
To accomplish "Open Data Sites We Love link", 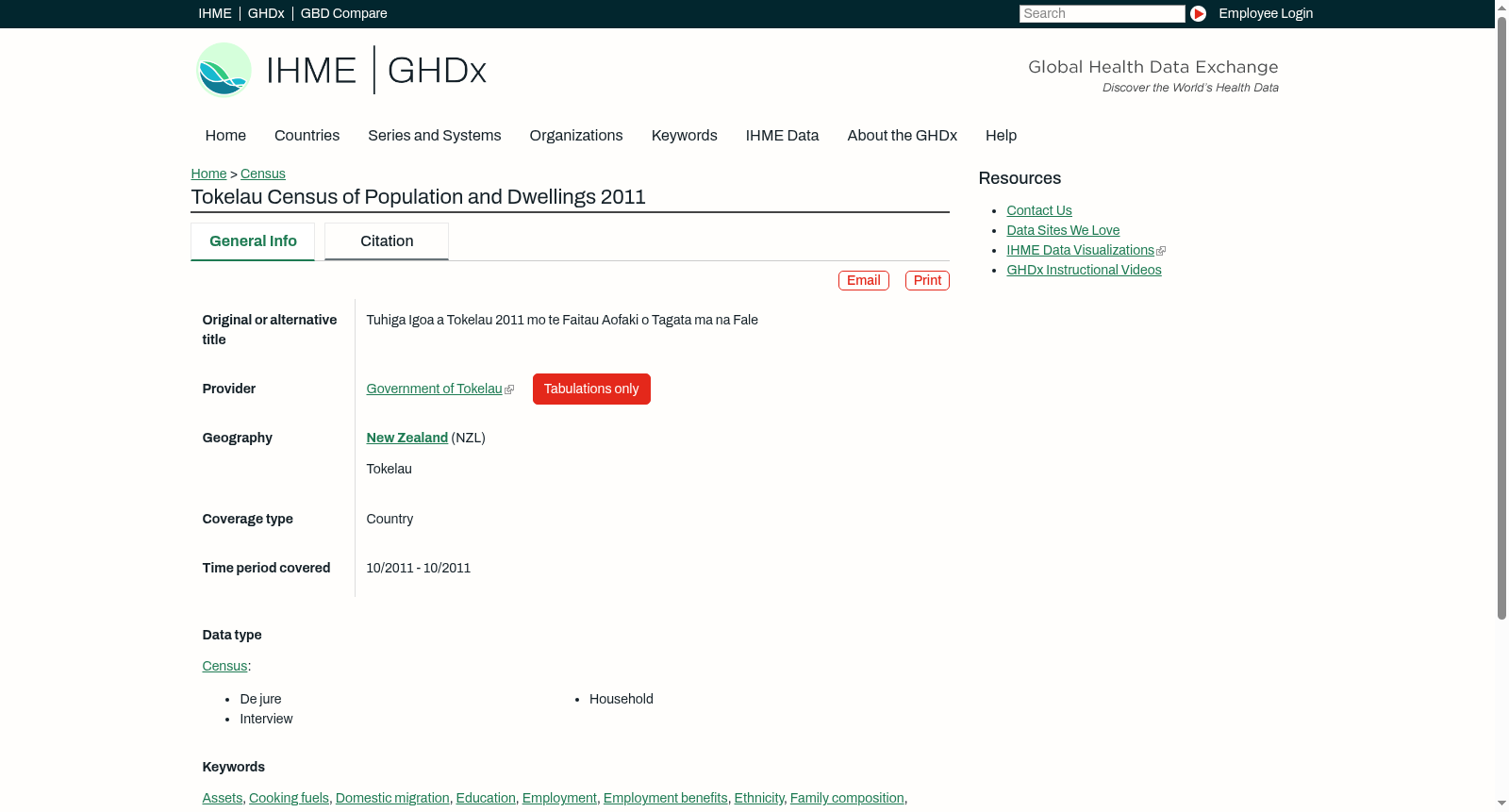I will (x=1063, y=230).
